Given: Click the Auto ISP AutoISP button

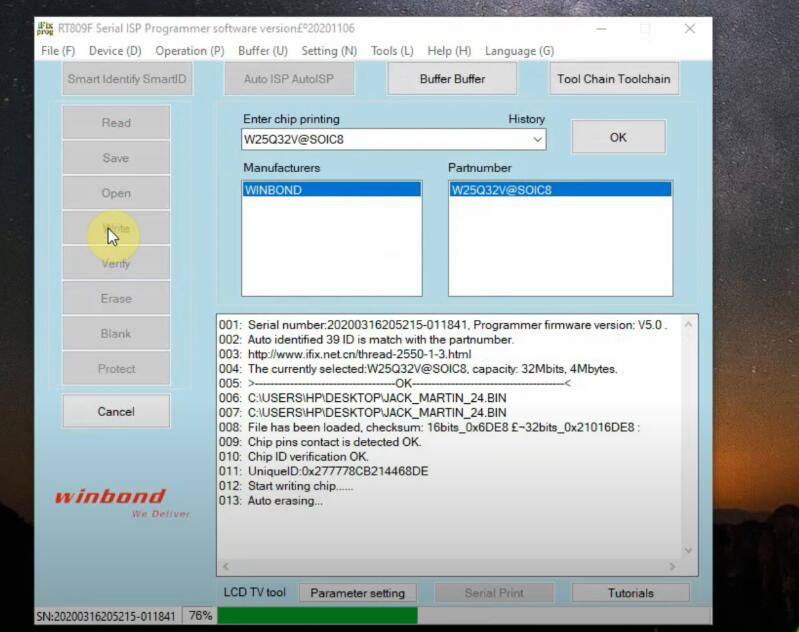Looking at the screenshot, I should pyautogui.click(x=289, y=79).
